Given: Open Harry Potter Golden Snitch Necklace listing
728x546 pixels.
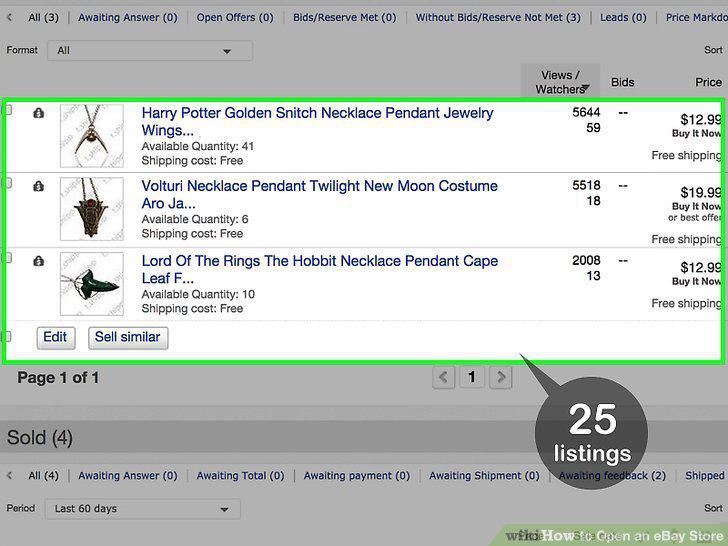Looking at the screenshot, I should click(317, 121).
